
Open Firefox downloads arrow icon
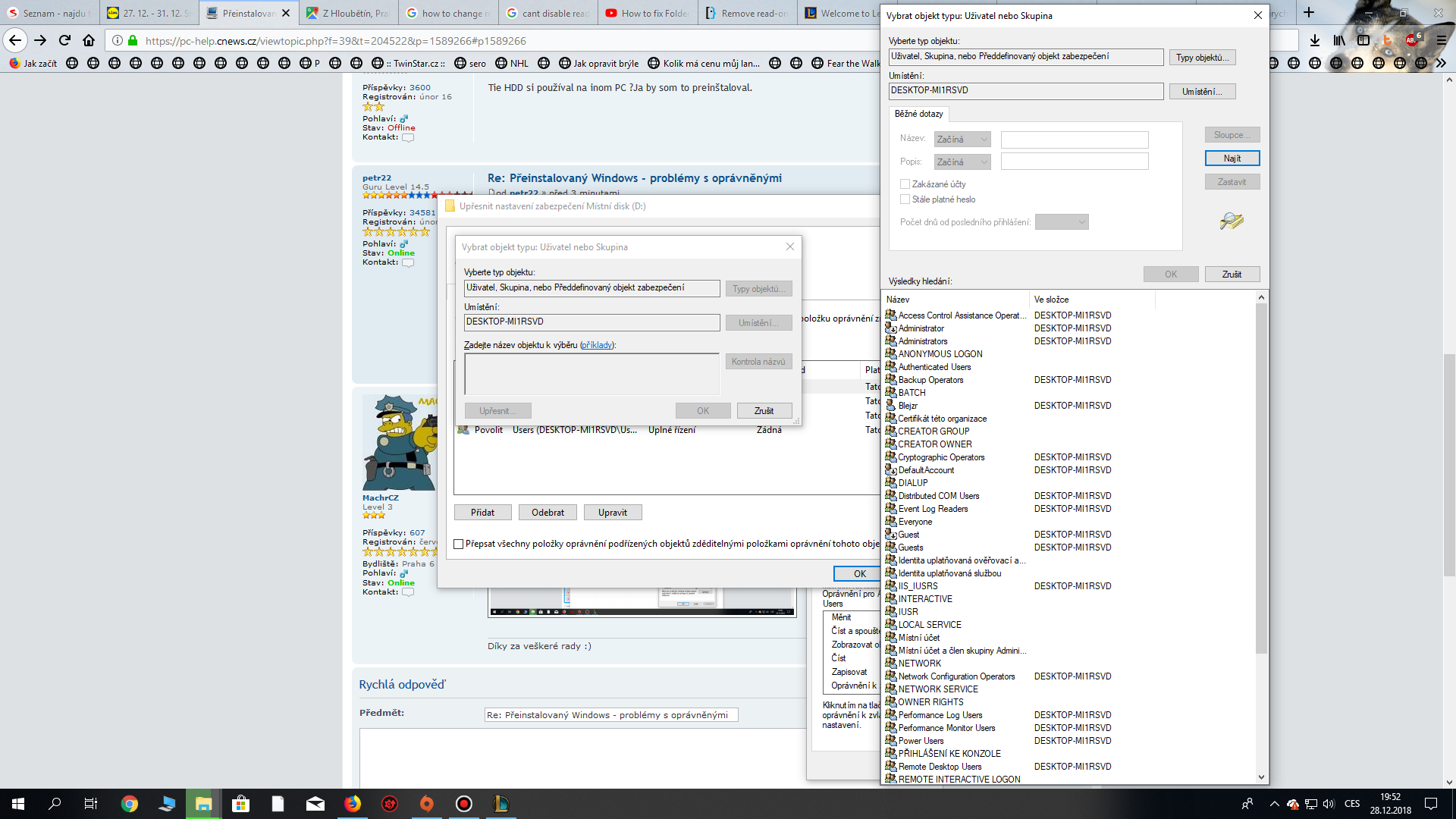pos(1314,40)
